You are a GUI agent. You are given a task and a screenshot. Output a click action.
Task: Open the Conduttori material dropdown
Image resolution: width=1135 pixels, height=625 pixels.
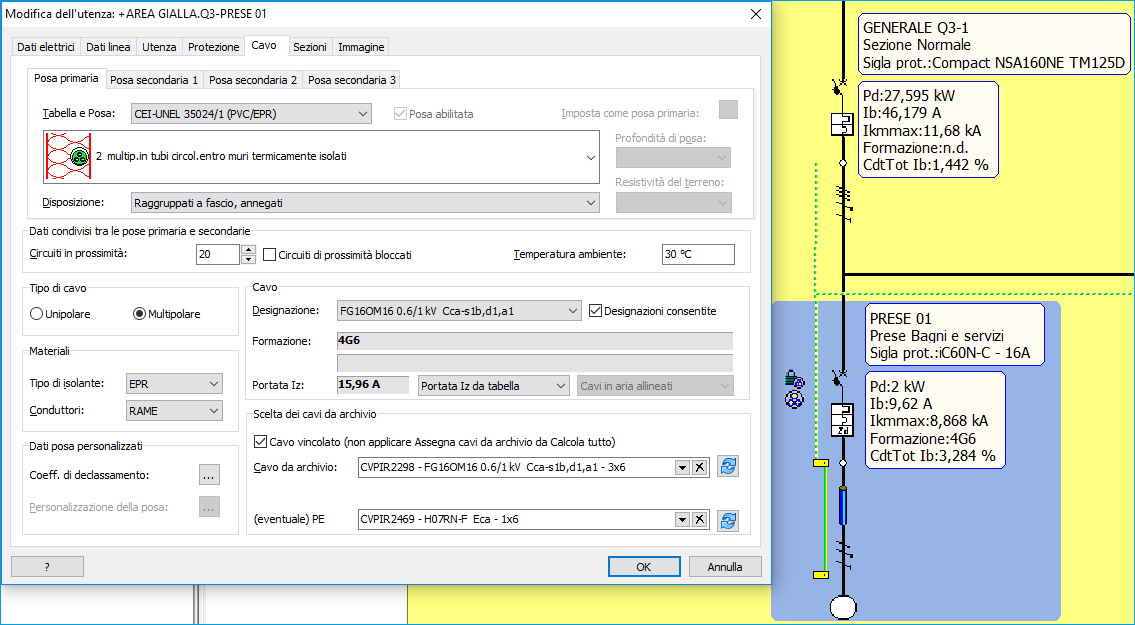tap(174, 411)
